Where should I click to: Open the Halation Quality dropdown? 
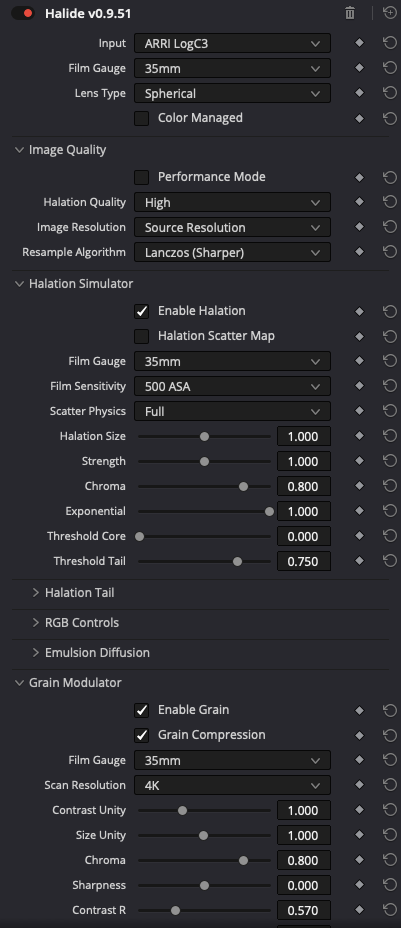pos(232,202)
